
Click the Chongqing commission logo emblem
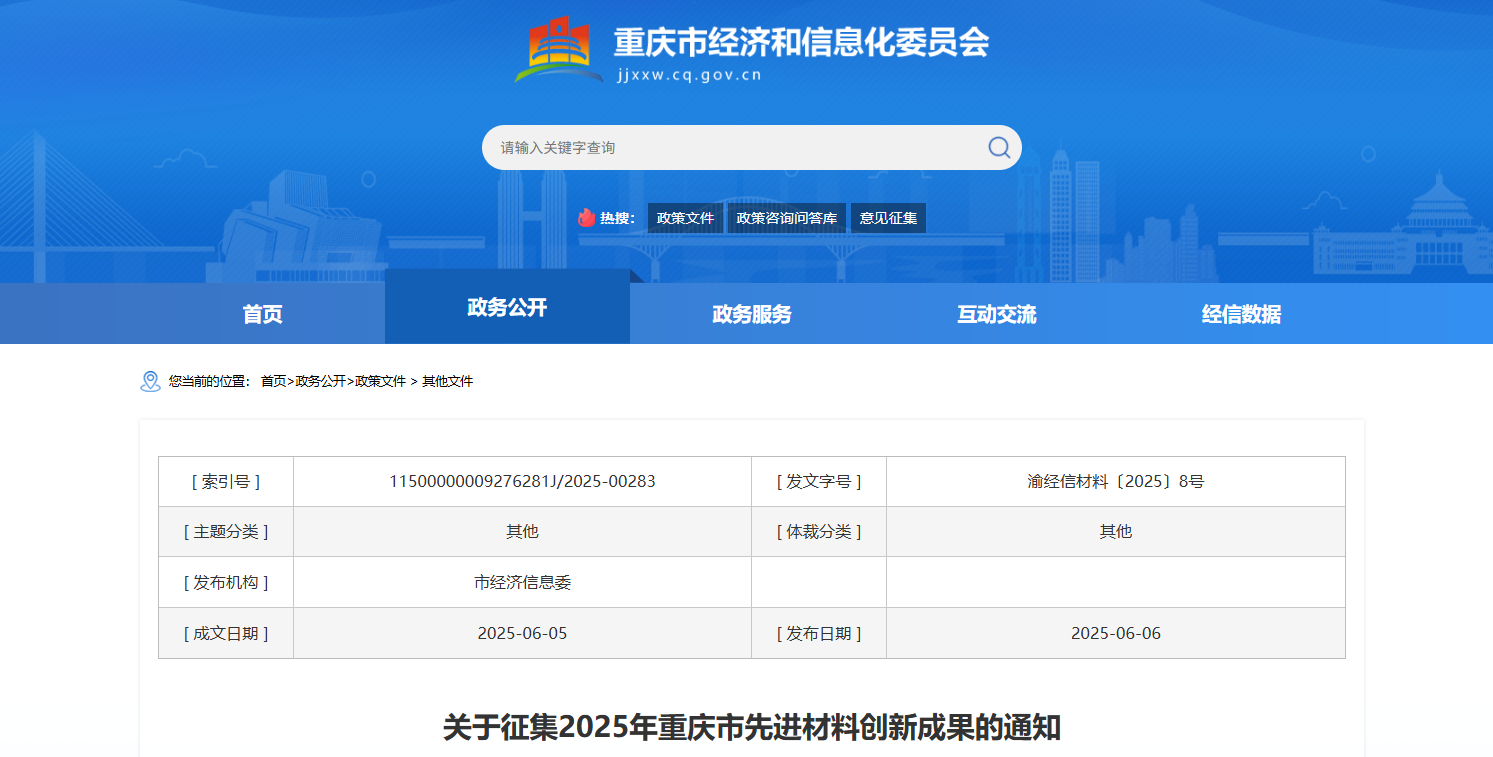[x=558, y=50]
